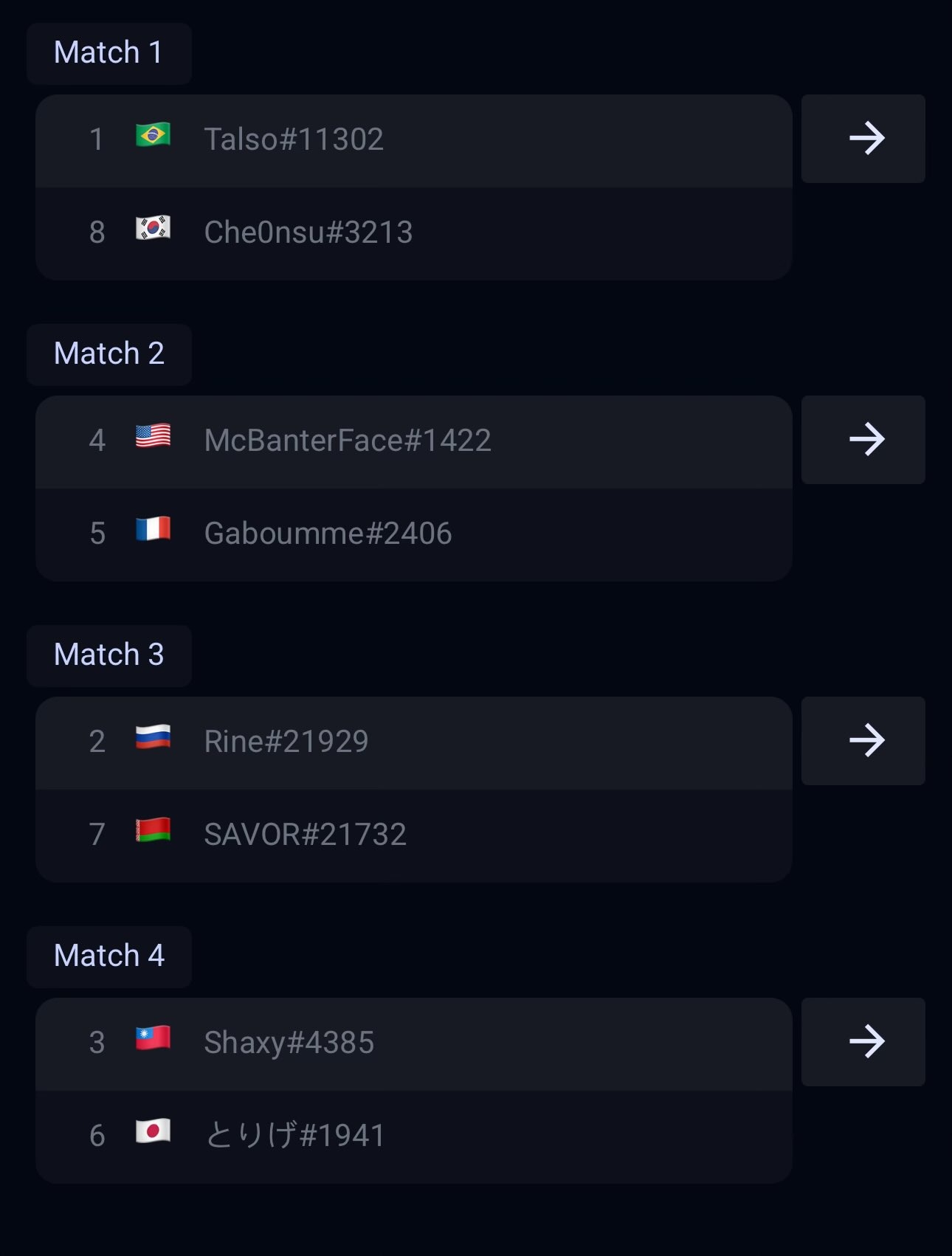This screenshot has height=1256, width=952.
Task: Open player Shaxy#4385
Action: click(289, 1043)
